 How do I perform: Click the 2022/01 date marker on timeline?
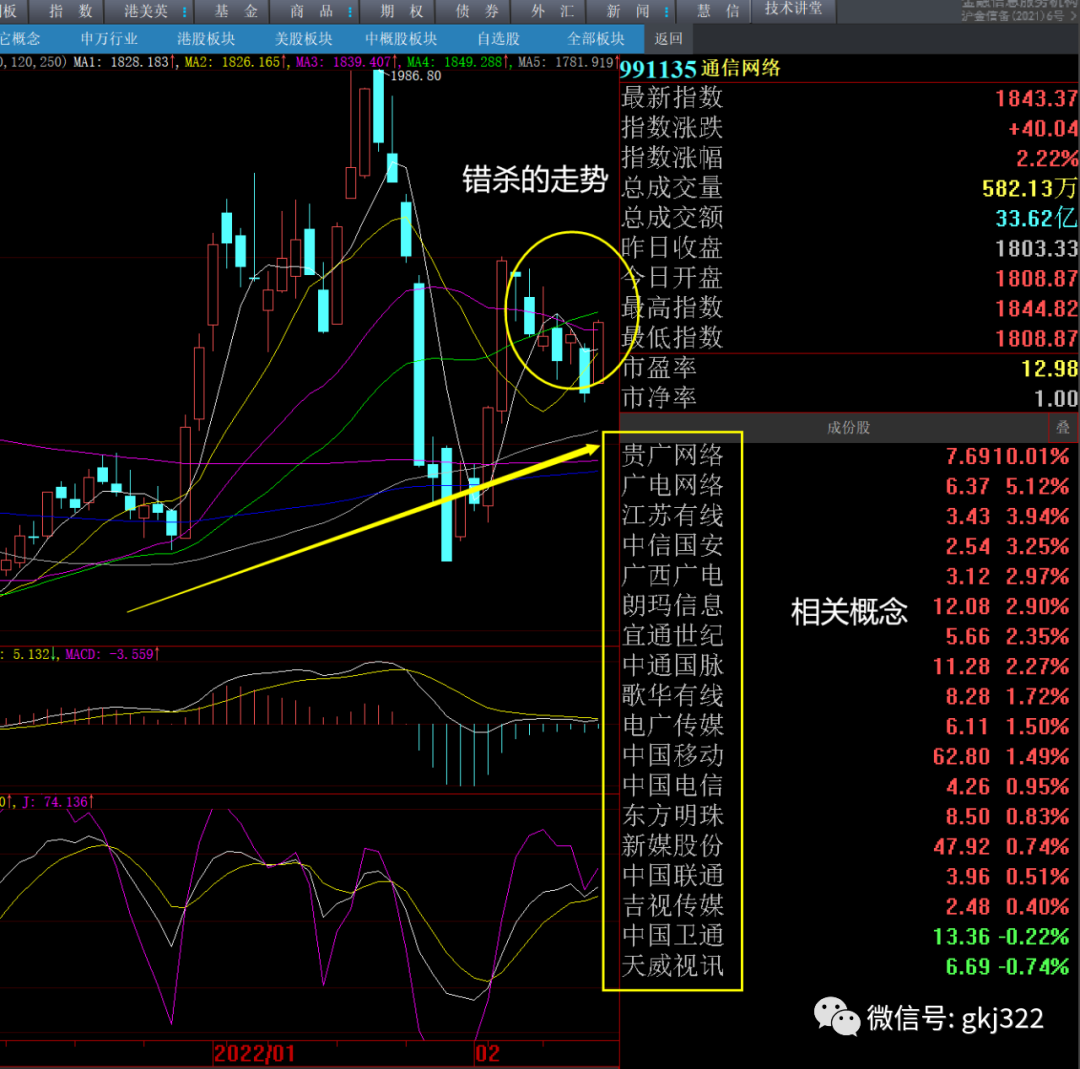(255, 1053)
